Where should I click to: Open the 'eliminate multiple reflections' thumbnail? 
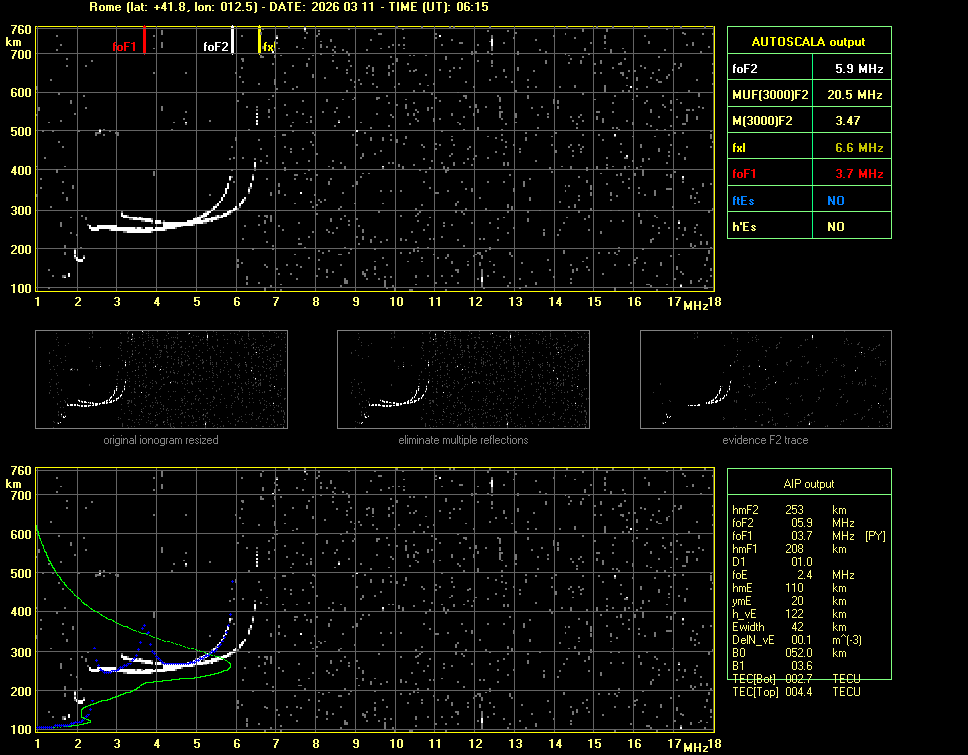coord(463,380)
